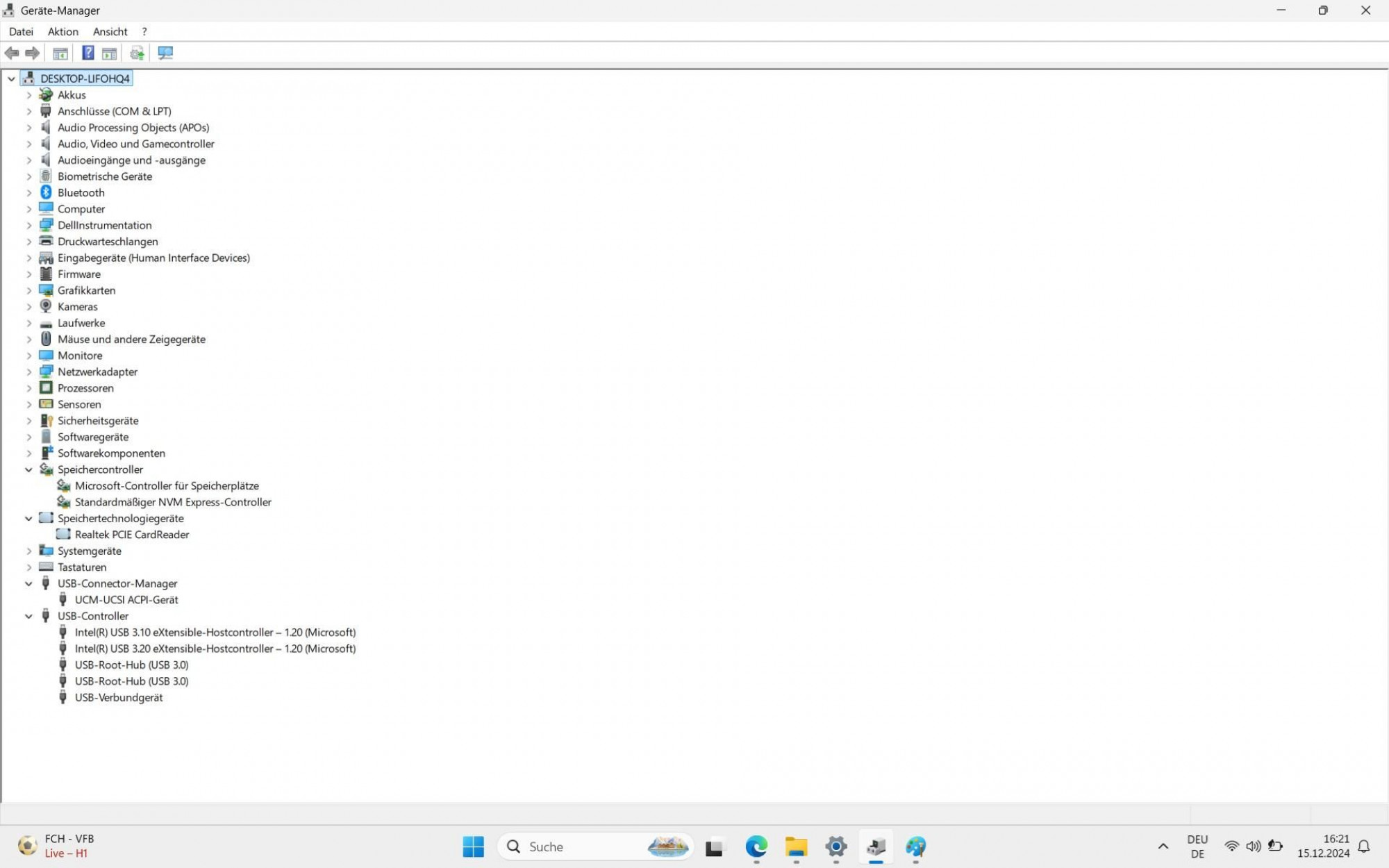Click the Back arrow toolbar icon
This screenshot has width=1389, height=868.
point(12,53)
